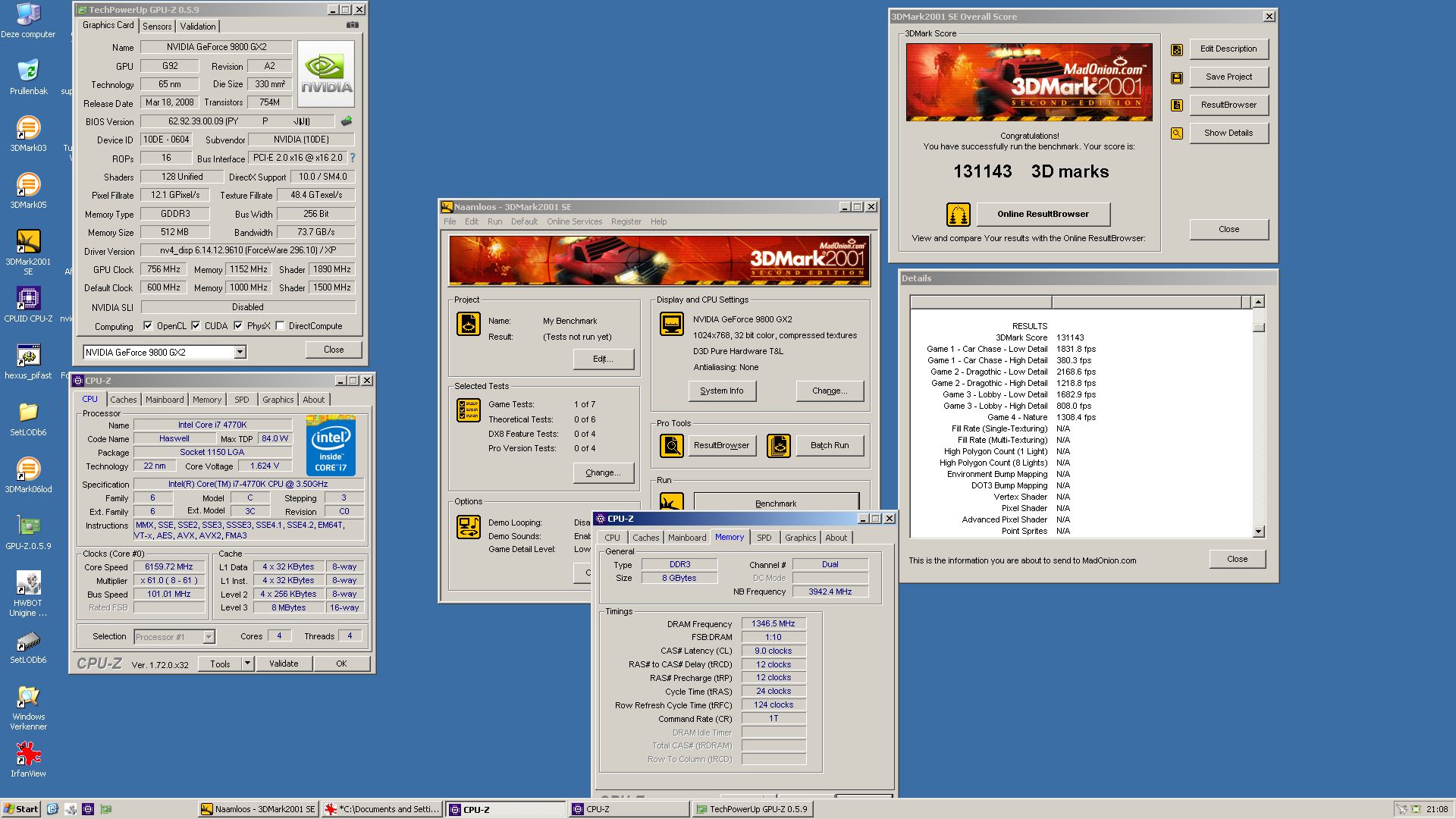
Task: Click the ResultBrowser magnifier icon in Pro Tools
Action: [671, 446]
